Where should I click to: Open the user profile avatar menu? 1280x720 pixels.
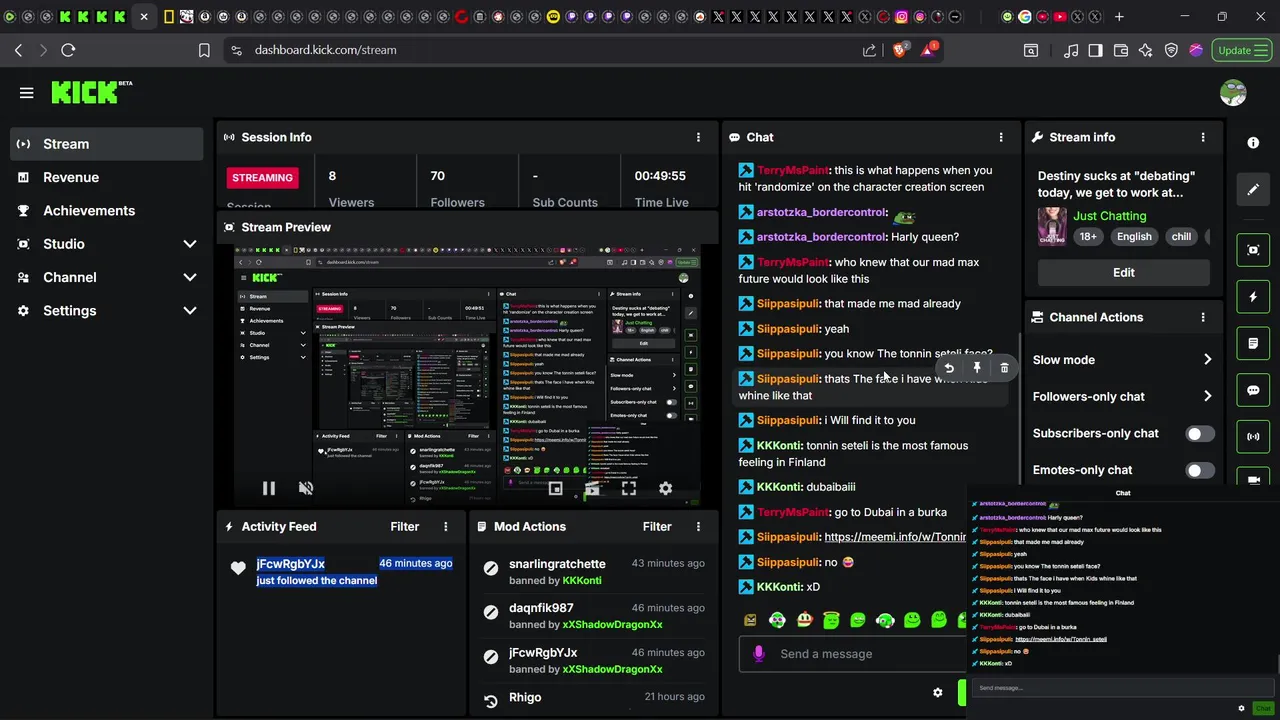coord(1233,92)
